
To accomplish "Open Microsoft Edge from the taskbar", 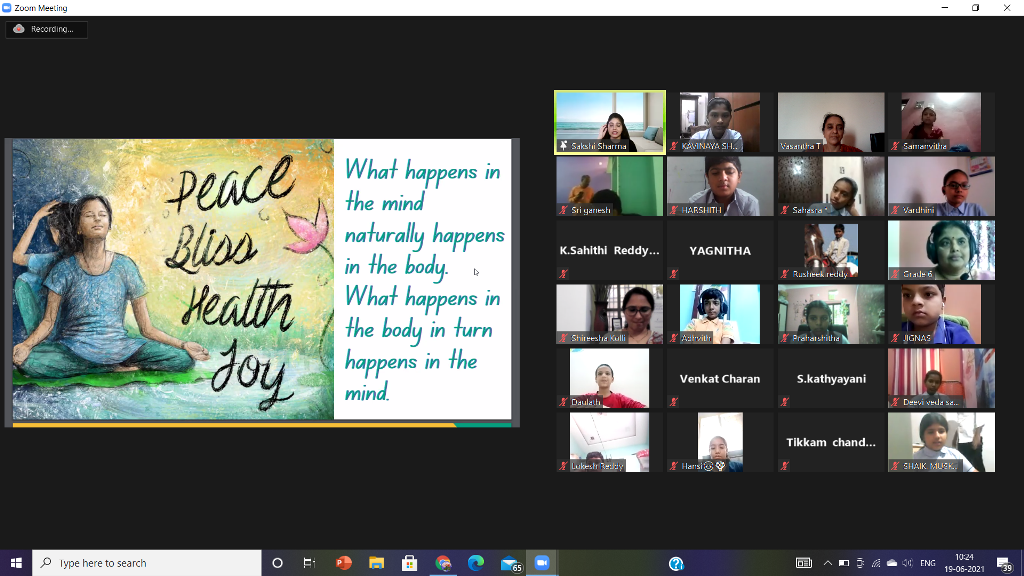I will point(476,563).
